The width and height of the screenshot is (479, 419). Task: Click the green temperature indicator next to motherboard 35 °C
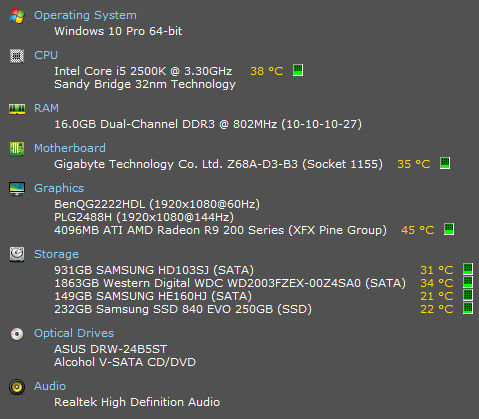445,163
